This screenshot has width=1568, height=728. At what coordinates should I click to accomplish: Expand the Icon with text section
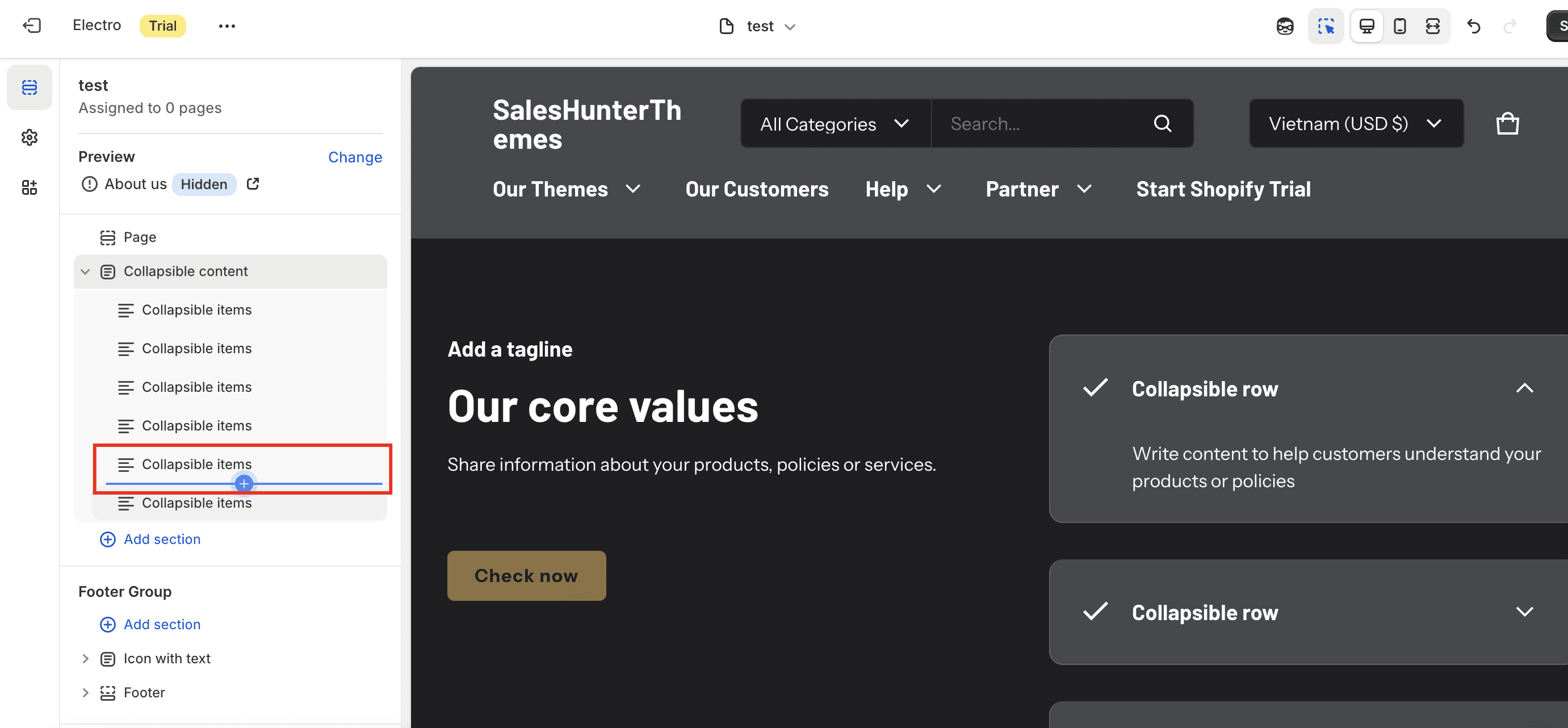pos(85,659)
